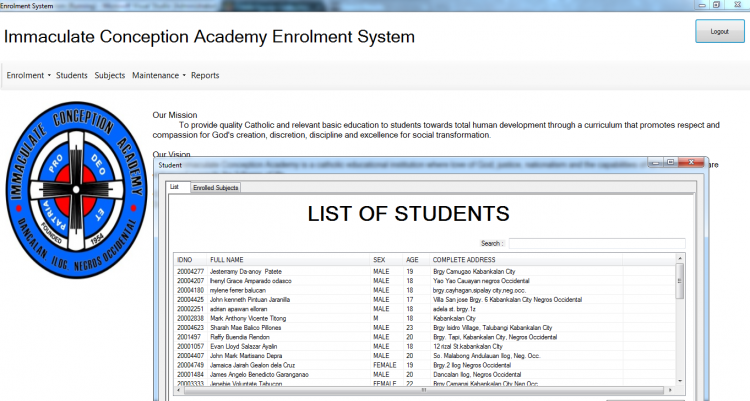The image size is (750, 401).
Task: Select James Angelo Benedicto Garanganao row
Action: pyautogui.click(x=425, y=374)
